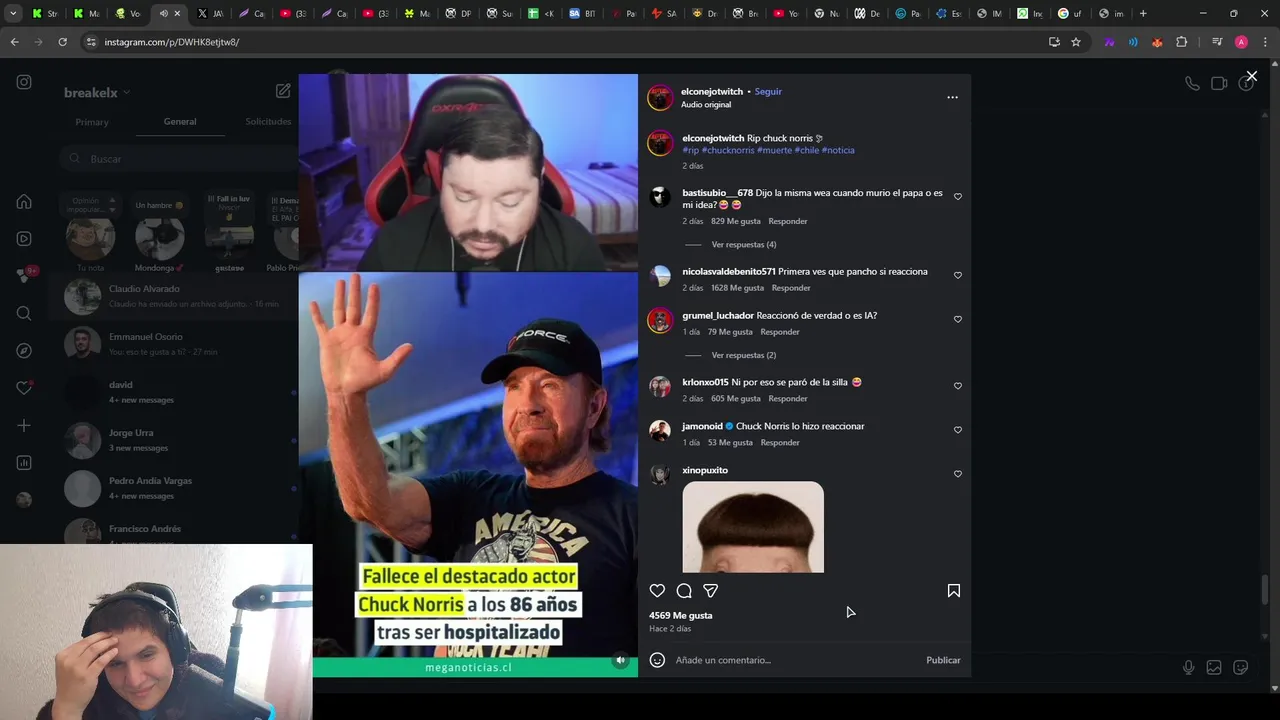Screen dimensions: 1280x720
Task: Click the sidebar Search magnifier icon
Action: [x=24, y=313]
